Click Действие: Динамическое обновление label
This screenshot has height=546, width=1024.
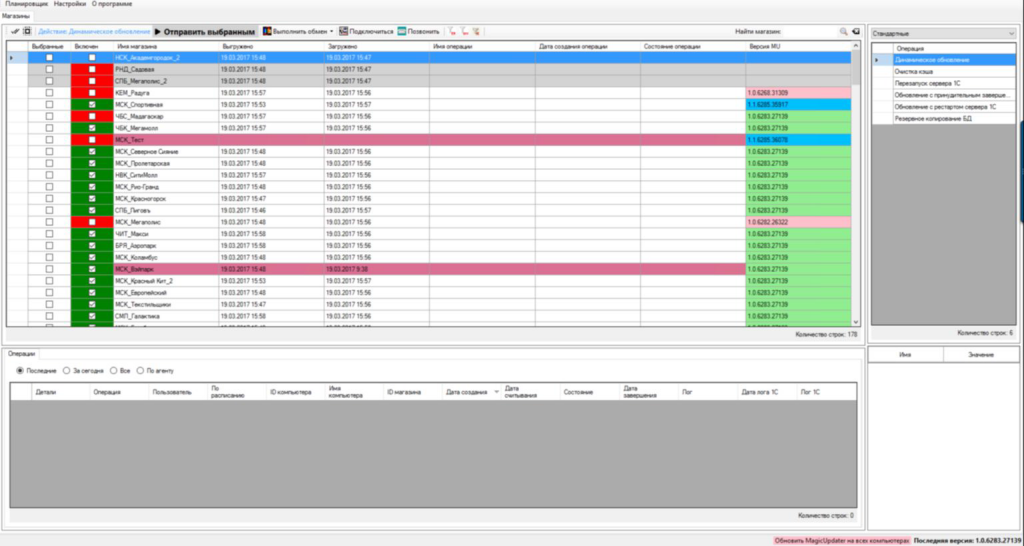[x=93, y=31]
